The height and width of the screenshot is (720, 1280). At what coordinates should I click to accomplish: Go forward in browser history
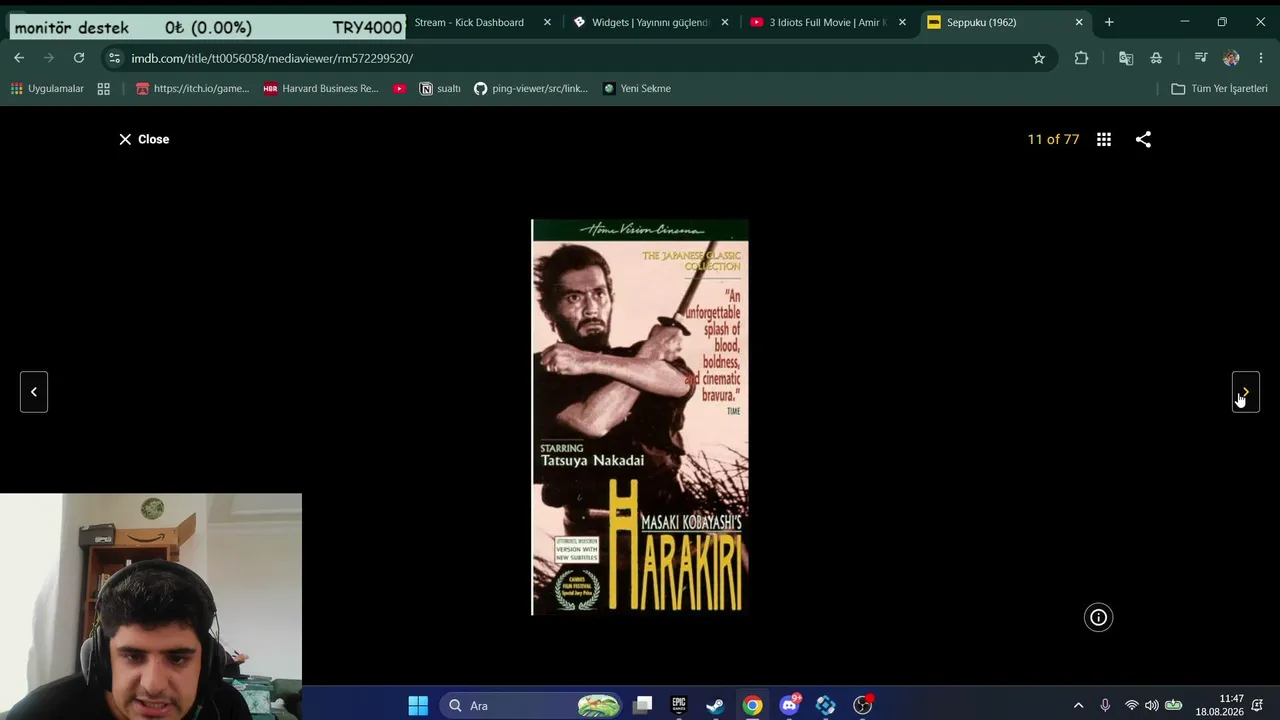(x=49, y=58)
